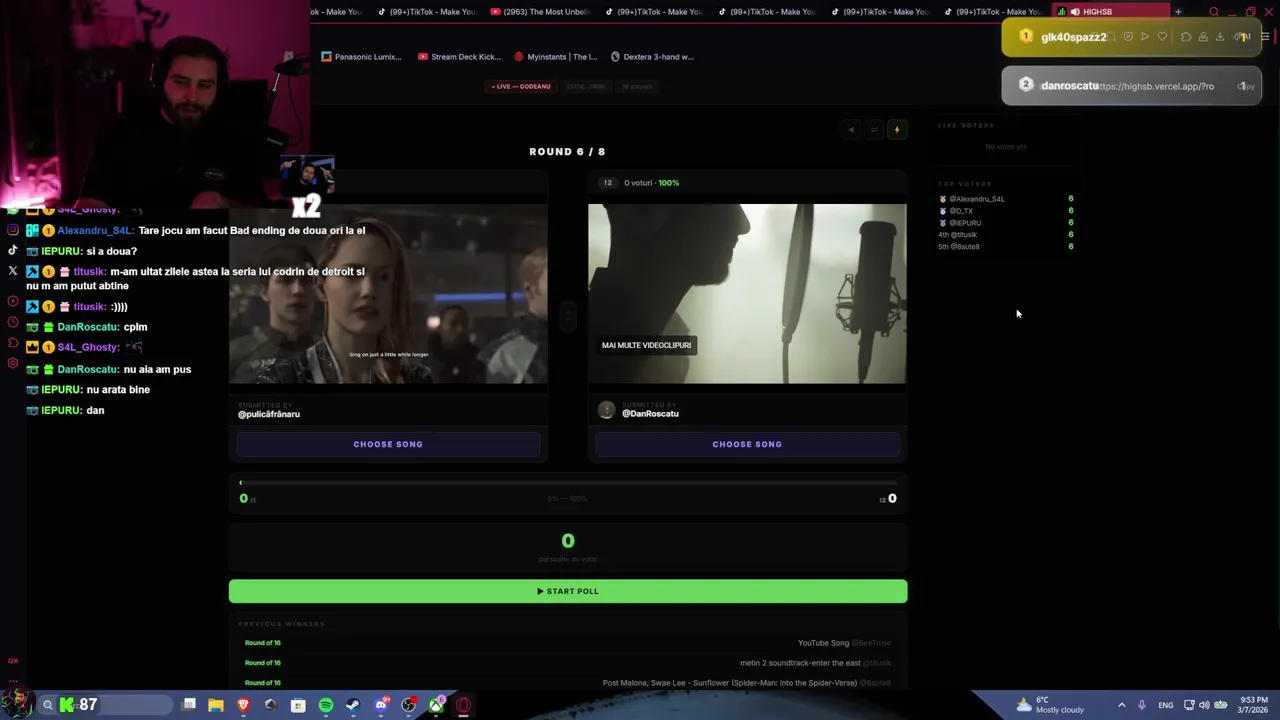
Task: Click the heart bookmark icon in address bar
Action: pos(1162,37)
